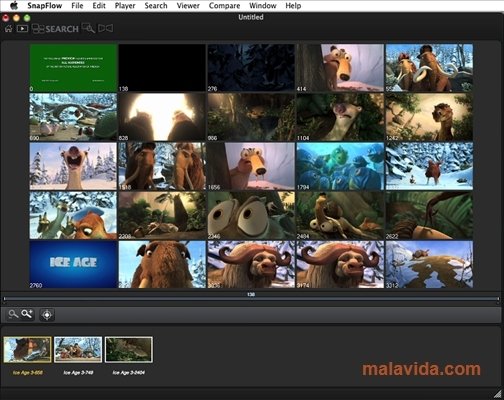The image size is (504, 400).
Task: Select the mammoths frame labeled 1518
Action: pyautogui.click(x=162, y=166)
